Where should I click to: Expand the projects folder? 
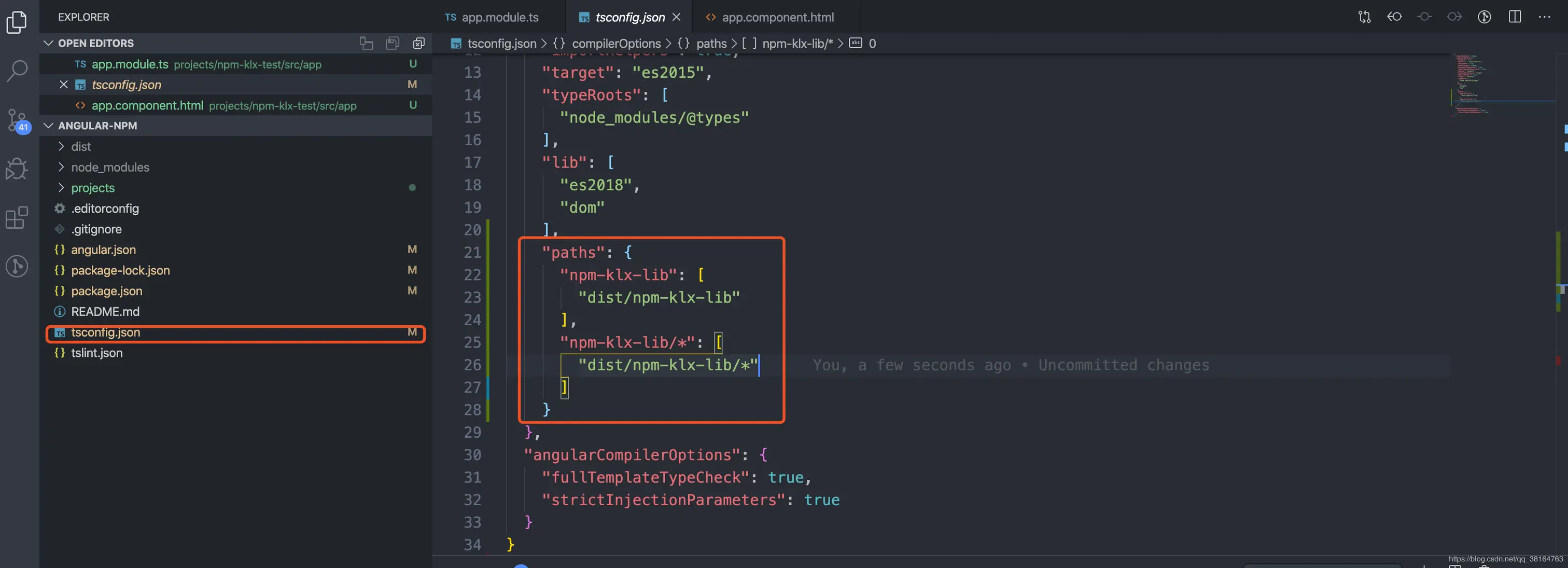click(x=92, y=188)
